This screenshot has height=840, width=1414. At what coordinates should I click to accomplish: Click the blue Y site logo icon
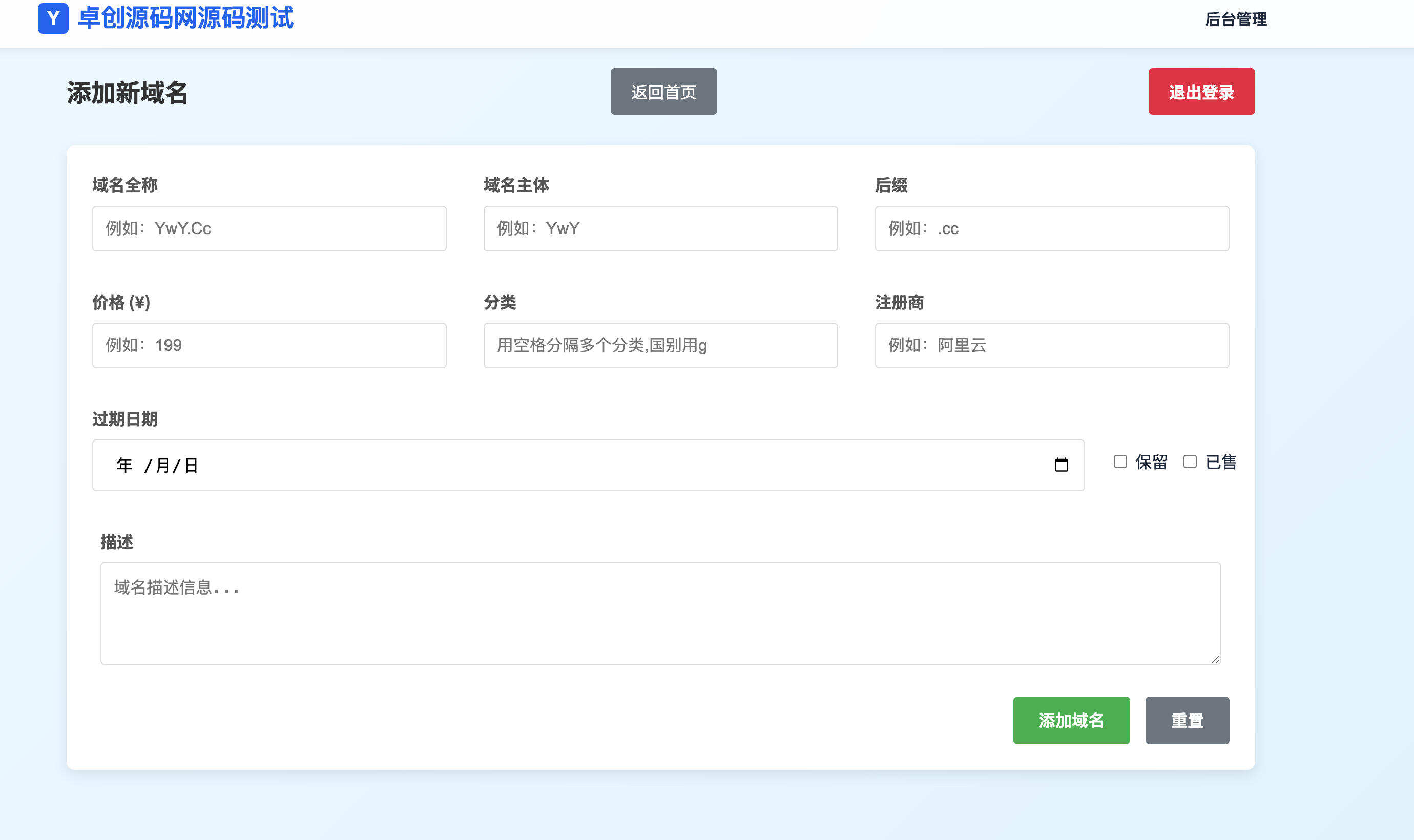click(53, 18)
